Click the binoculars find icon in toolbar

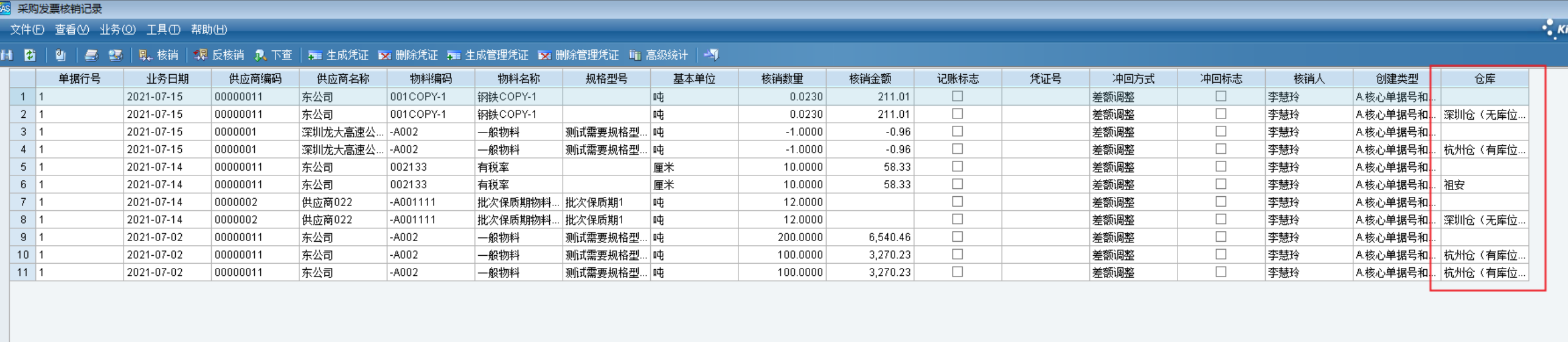pos(7,55)
